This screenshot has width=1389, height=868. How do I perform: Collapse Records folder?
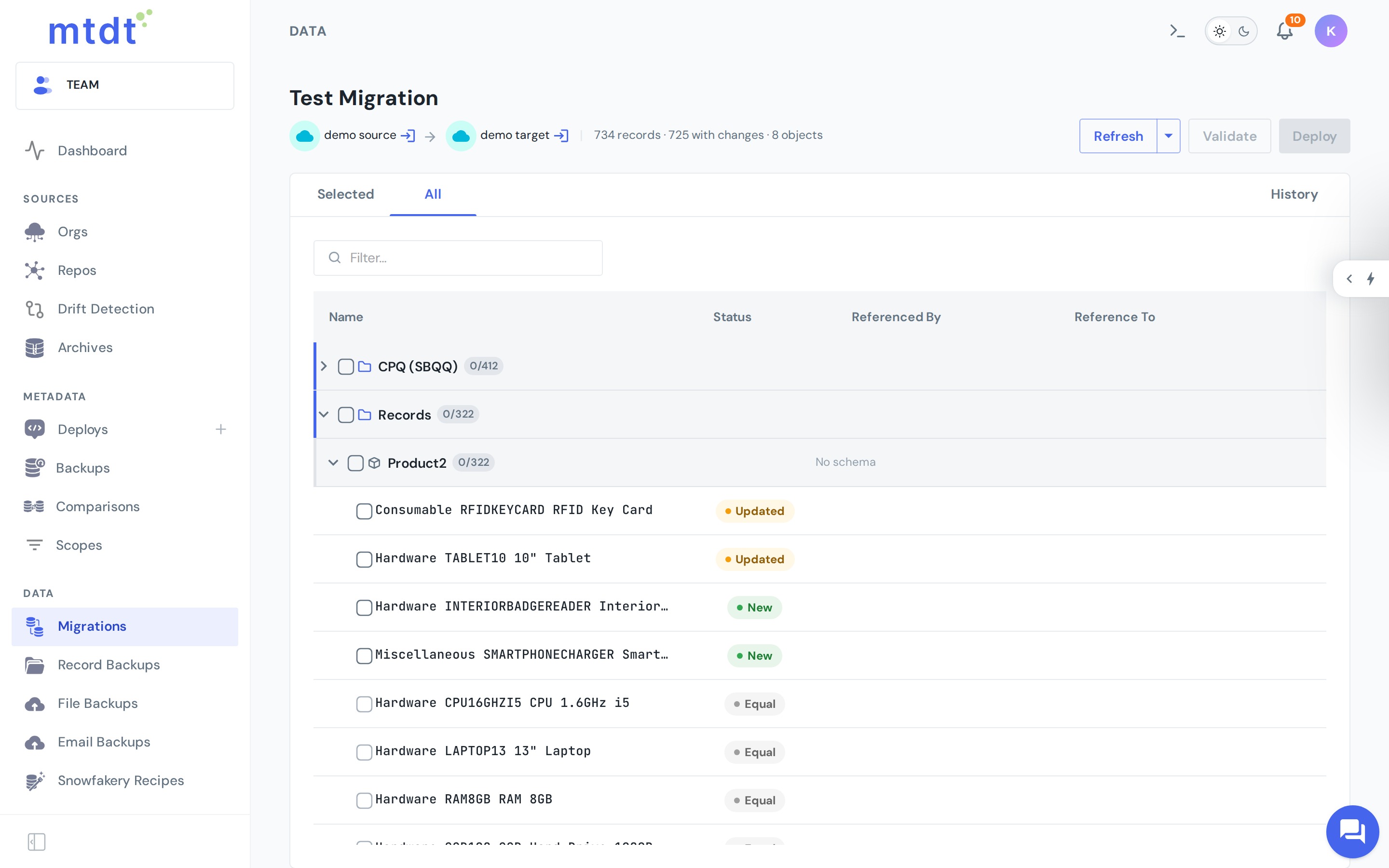324,415
